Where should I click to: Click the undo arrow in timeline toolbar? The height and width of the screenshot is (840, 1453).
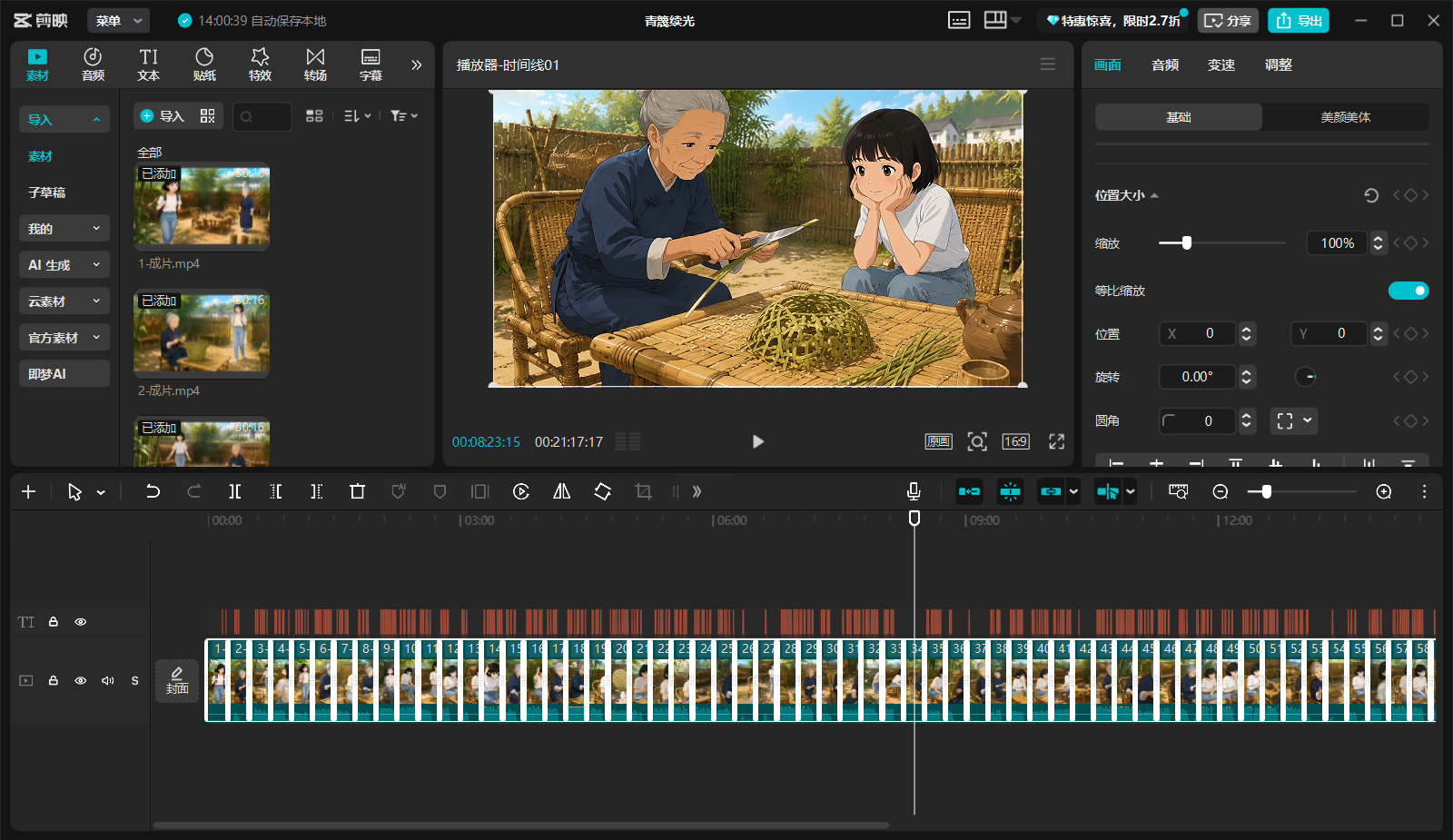153,491
